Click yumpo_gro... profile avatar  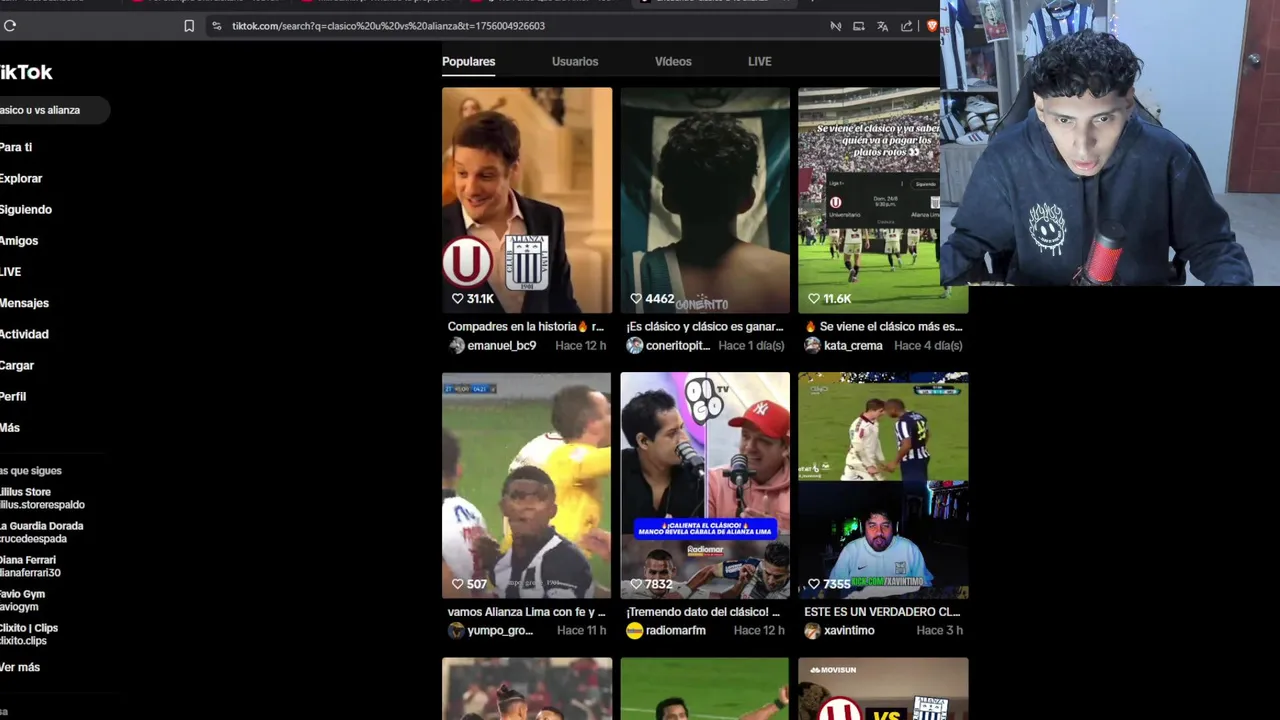coord(456,630)
